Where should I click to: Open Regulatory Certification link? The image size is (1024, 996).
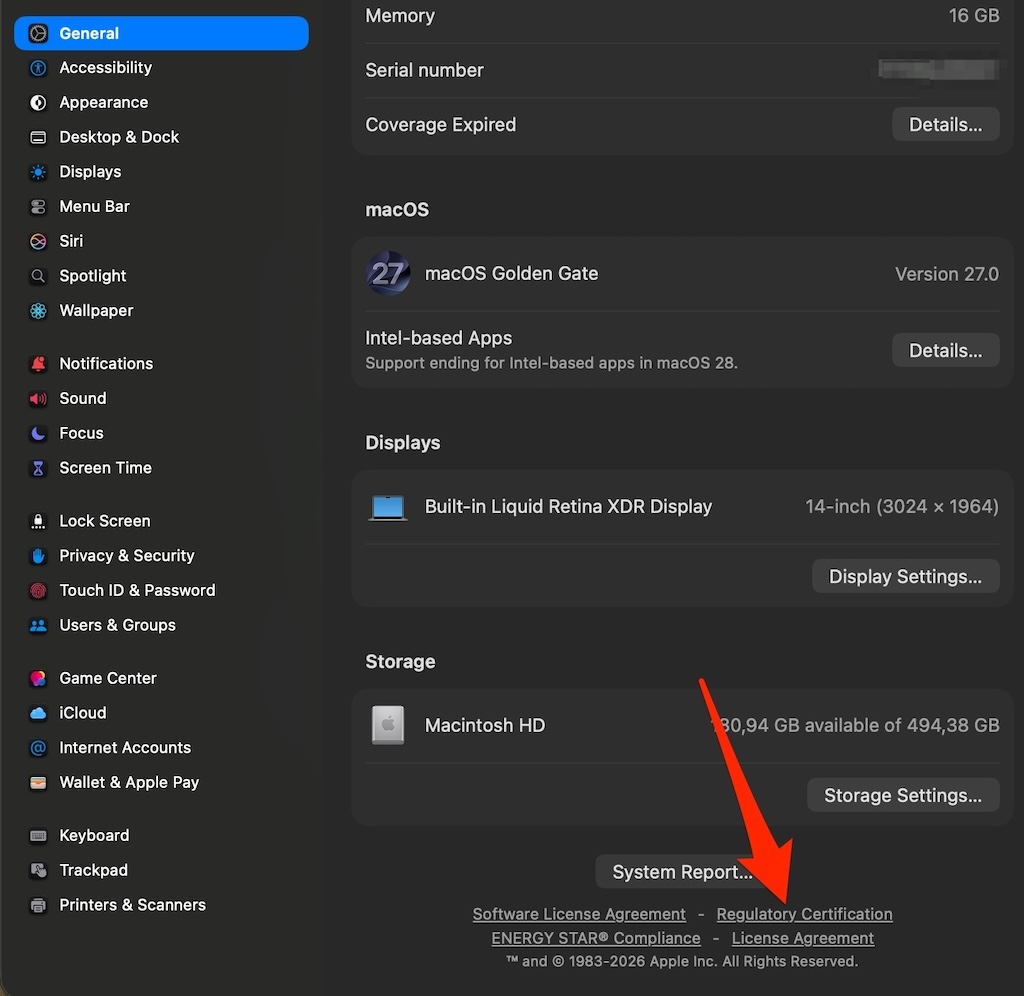coord(804,914)
